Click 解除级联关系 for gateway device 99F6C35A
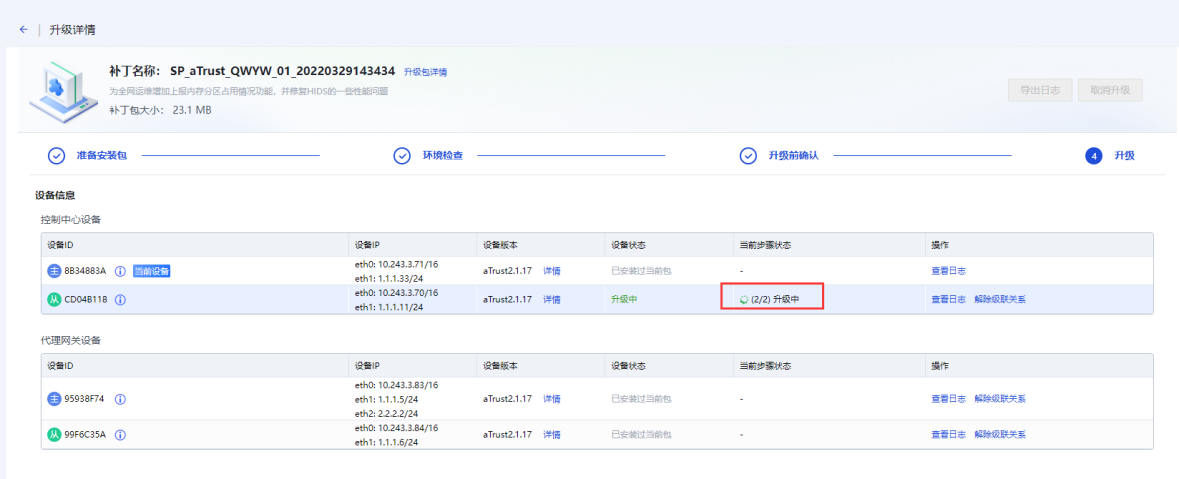Screen dimensions: 1179x479 click(1000, 435)
